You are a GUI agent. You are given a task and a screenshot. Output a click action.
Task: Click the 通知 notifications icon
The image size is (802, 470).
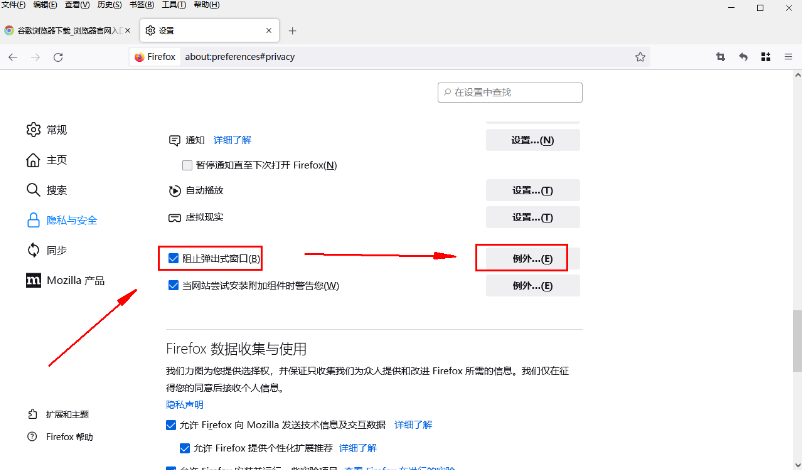pyautogui.click(x=174, y=141)
